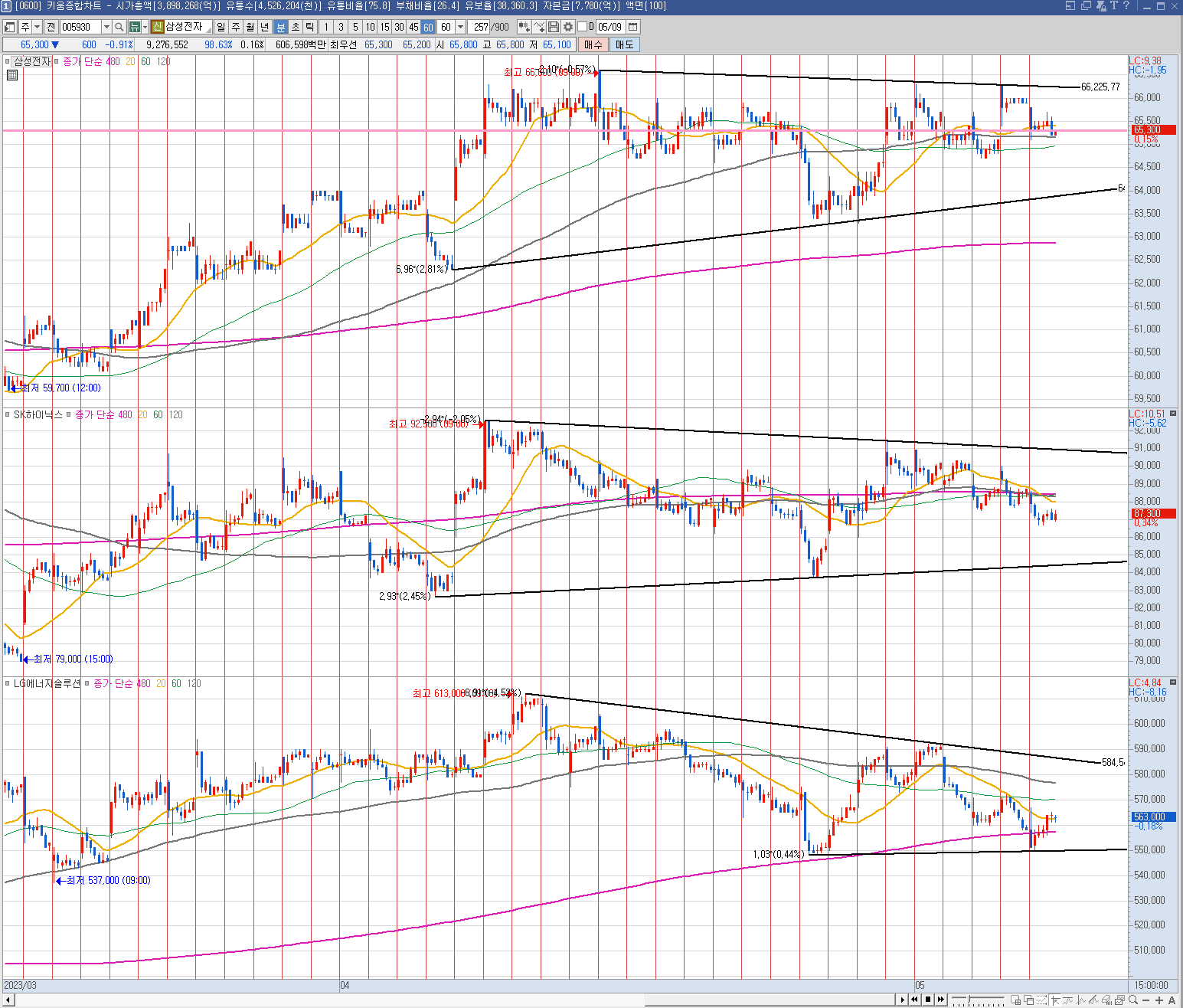
Task: Click the 종가 단순 moving average legend in Samsung pane
Action: pyautogui.click(x=82, y=61)
